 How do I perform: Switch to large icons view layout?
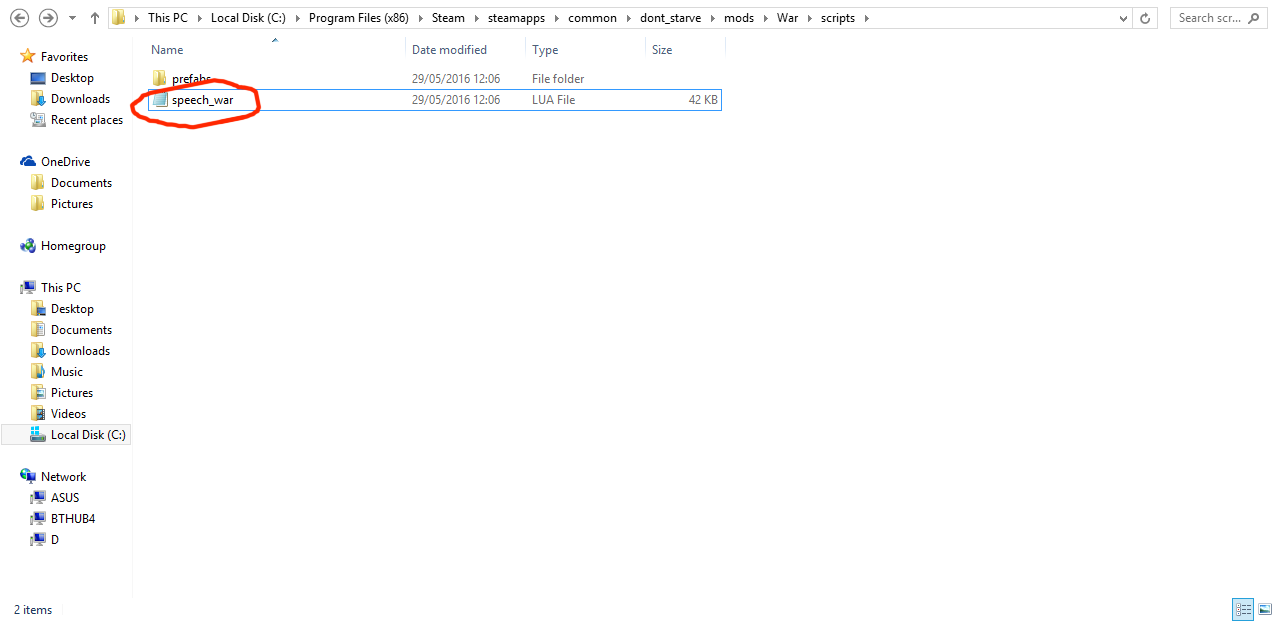pyautogui.click(x=1265, y=609)
